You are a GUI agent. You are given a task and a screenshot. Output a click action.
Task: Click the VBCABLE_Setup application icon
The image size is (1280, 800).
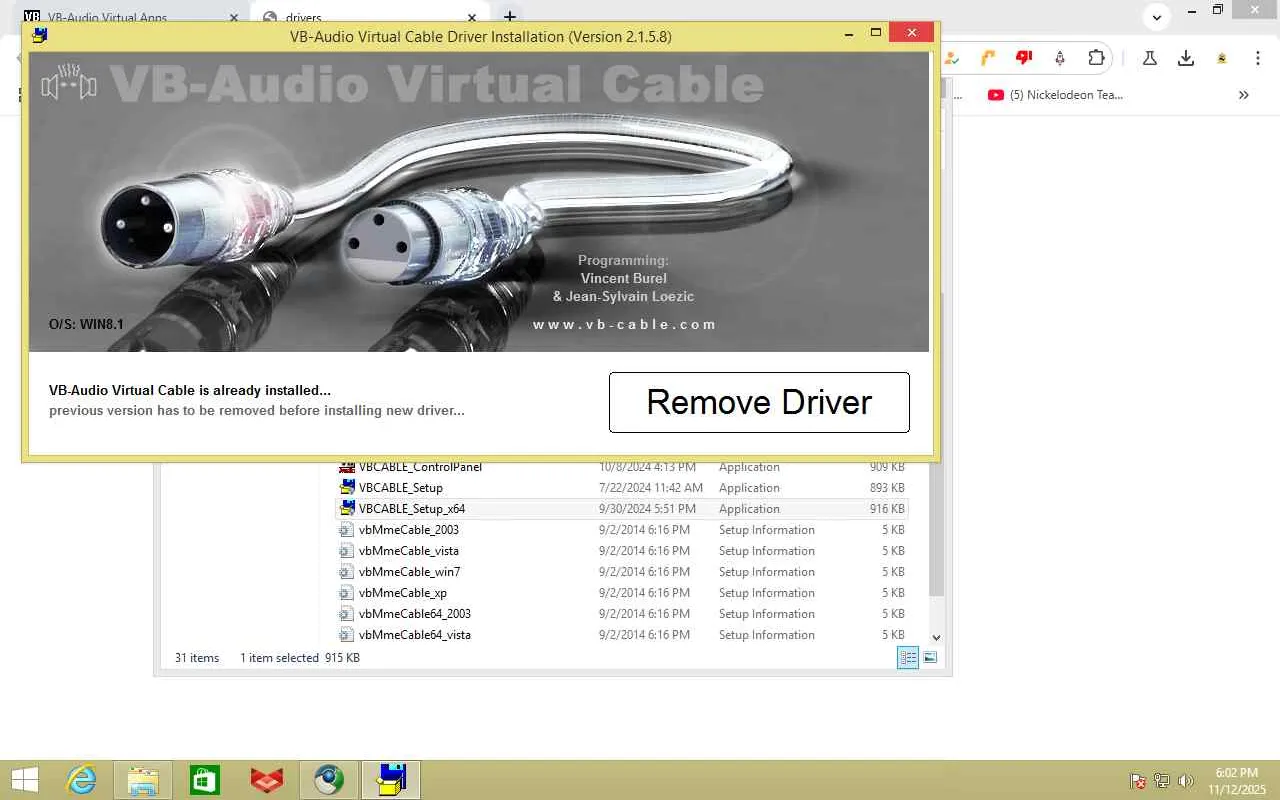point(347,488)
